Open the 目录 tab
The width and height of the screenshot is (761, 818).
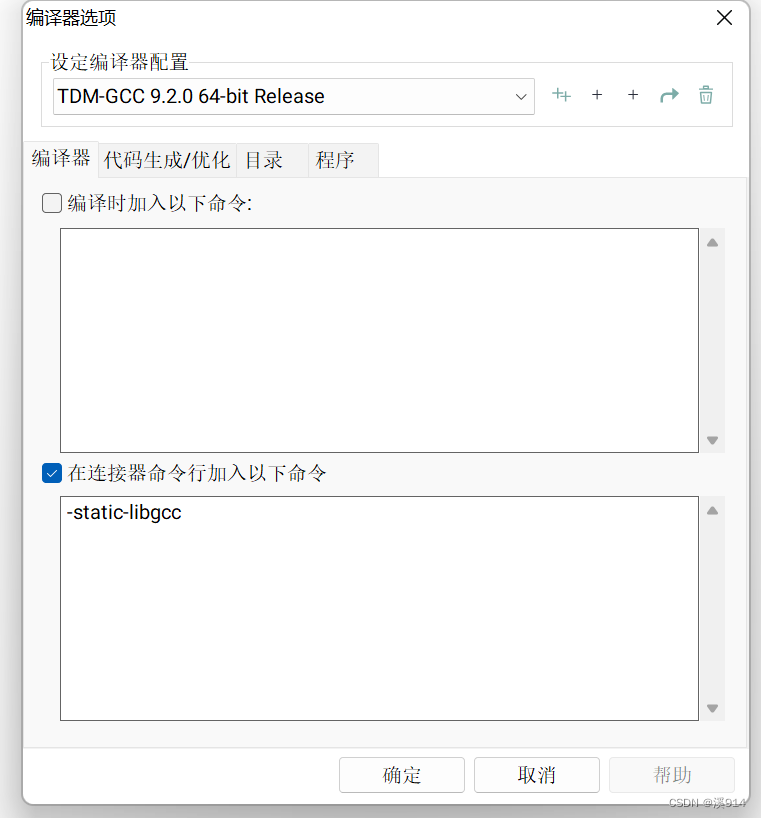click(x=272, y=160)
